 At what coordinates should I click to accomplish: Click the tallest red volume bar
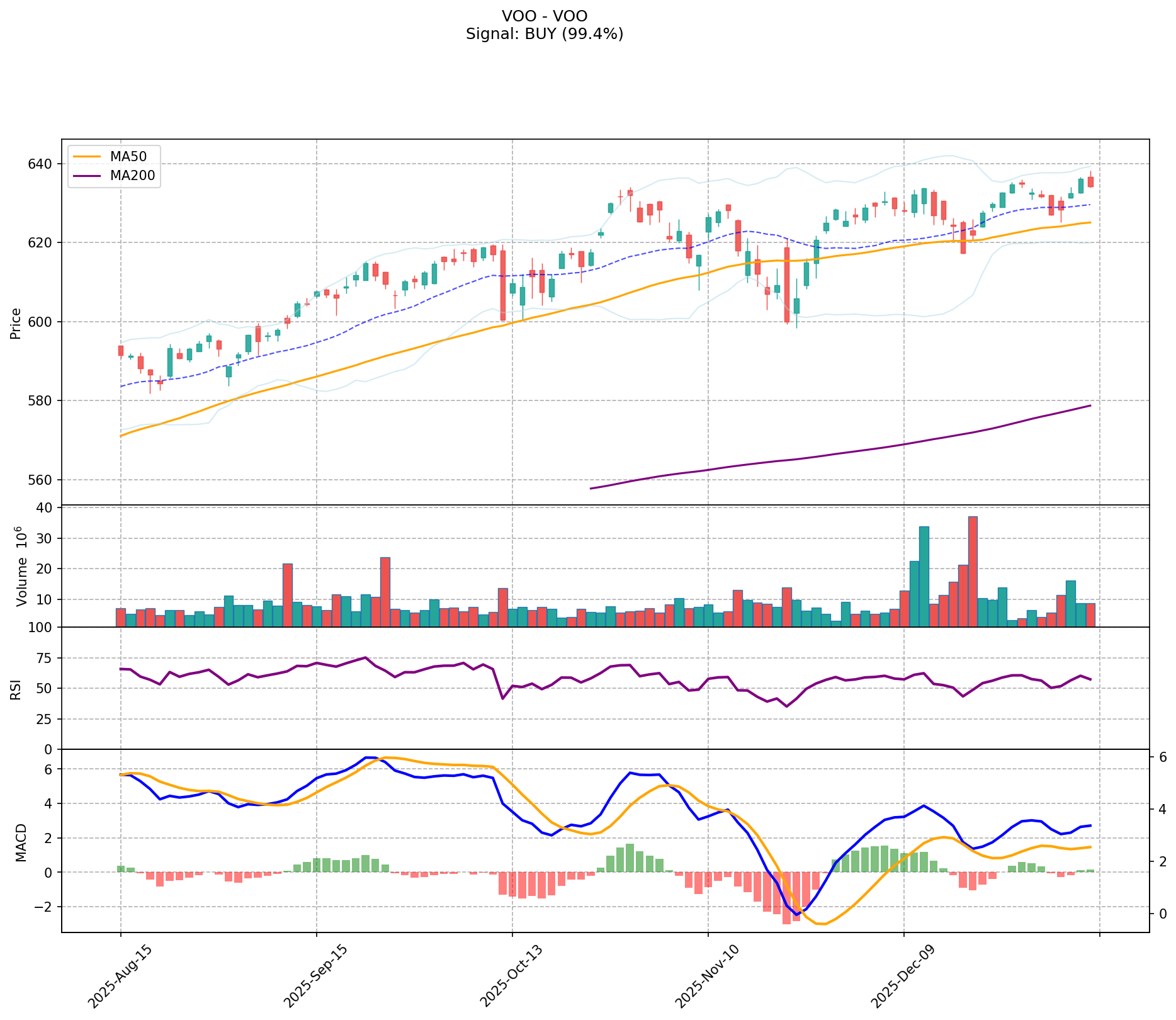pos(973,571)
